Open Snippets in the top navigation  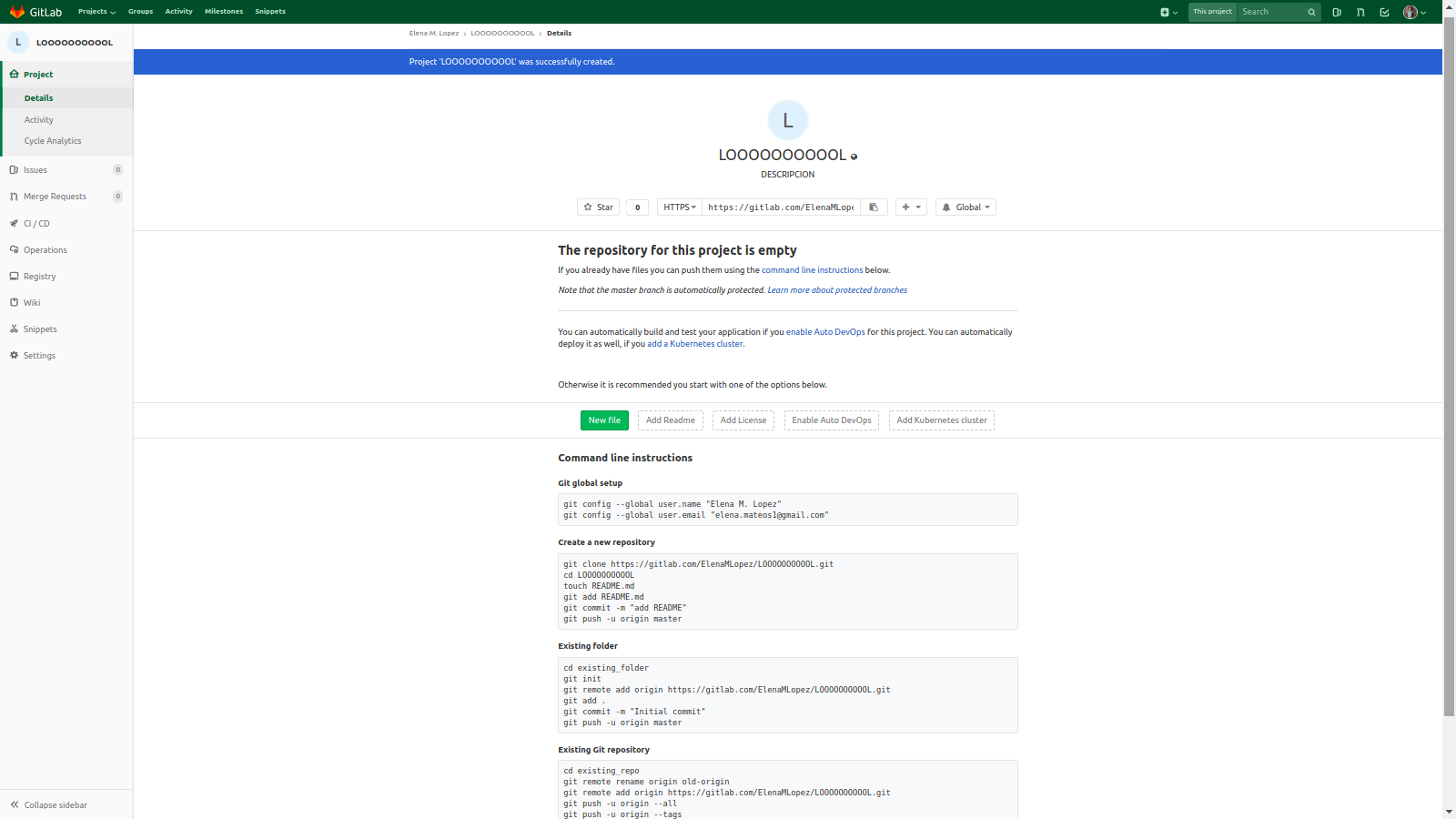point(270,12)
